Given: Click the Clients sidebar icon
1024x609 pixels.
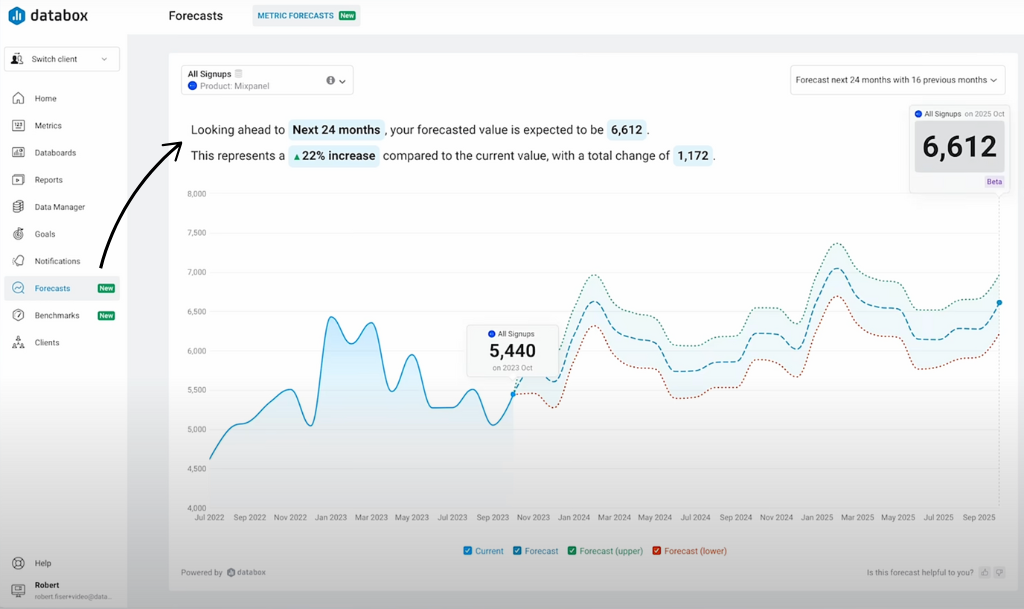Looking at the screenshot, I should click(x=18, y=342).
